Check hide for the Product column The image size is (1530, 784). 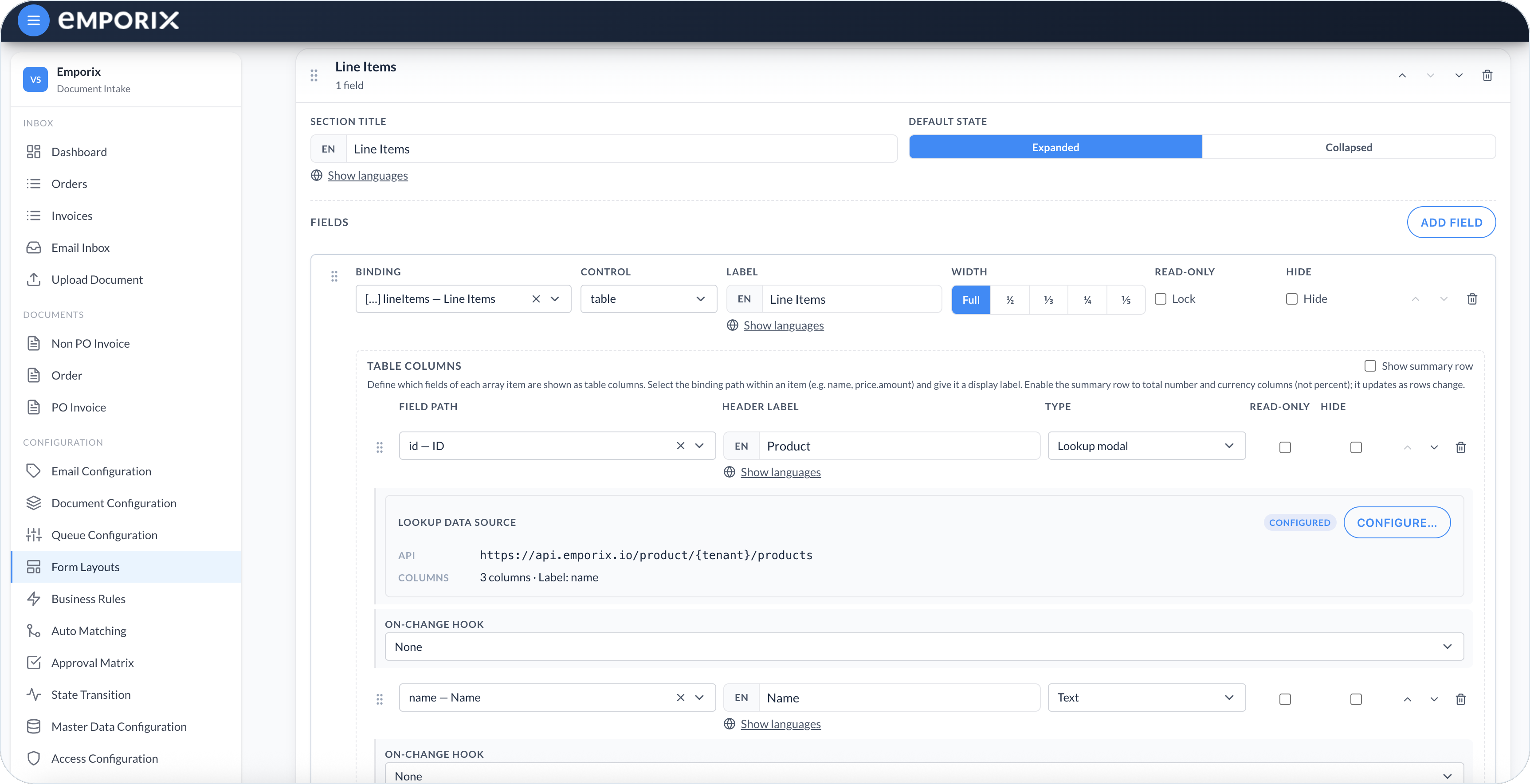[1356, 447]
